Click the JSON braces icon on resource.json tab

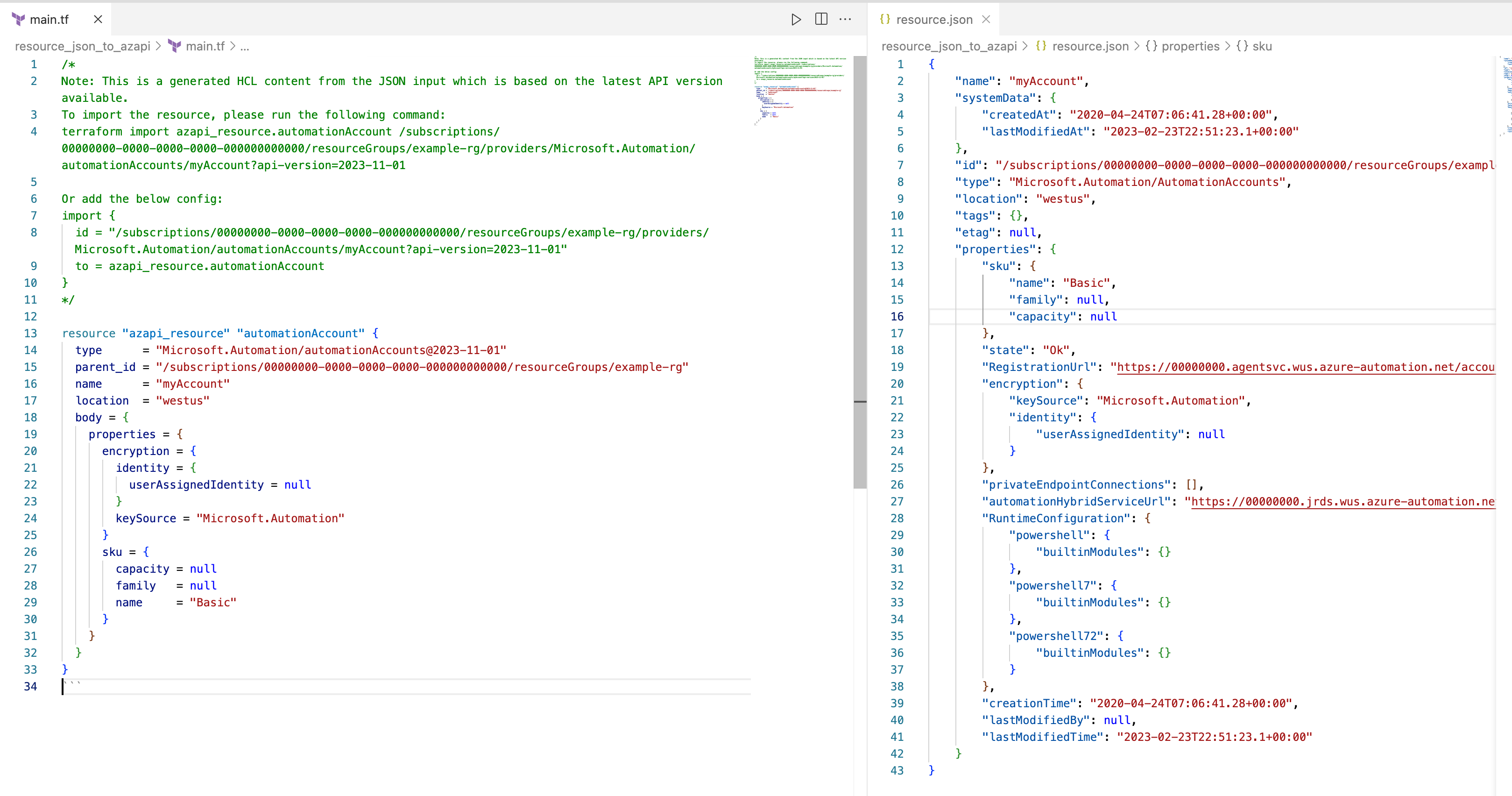click(x=886, y=19)
